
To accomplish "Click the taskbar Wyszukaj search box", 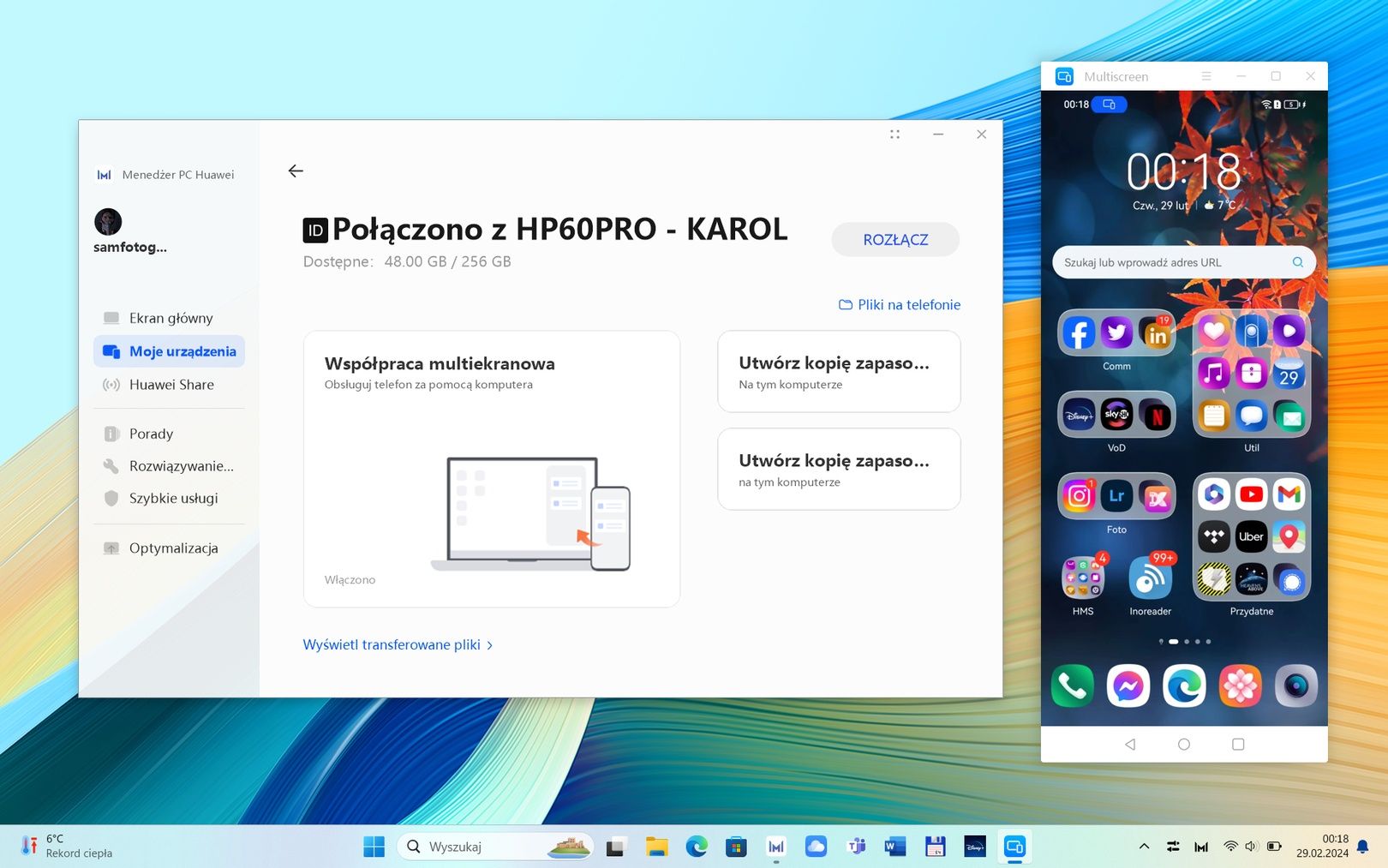I will click(495, 847).
